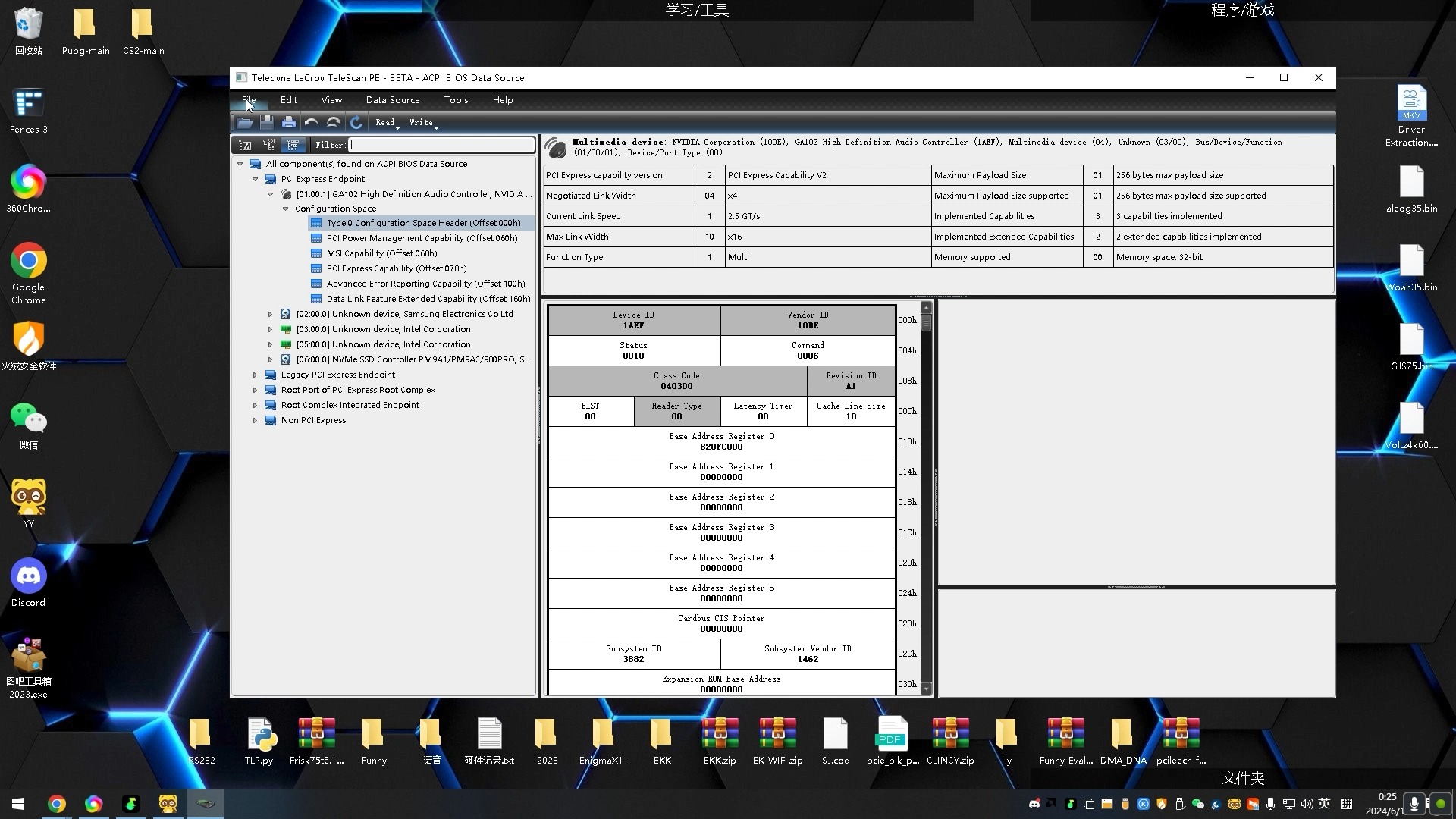Click the Subsystem Vendor ID 1462 field
Screen dimensions: 1456x819
click(808, 654)
